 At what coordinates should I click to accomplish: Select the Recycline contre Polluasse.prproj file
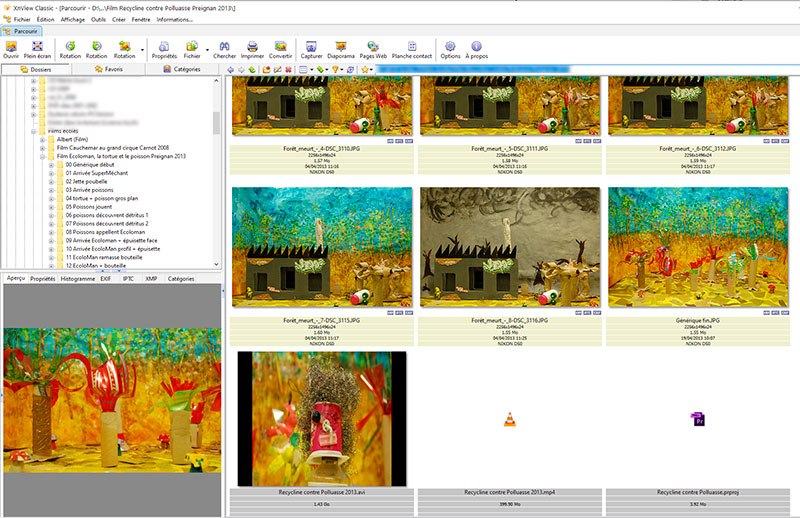coord(698,419)
